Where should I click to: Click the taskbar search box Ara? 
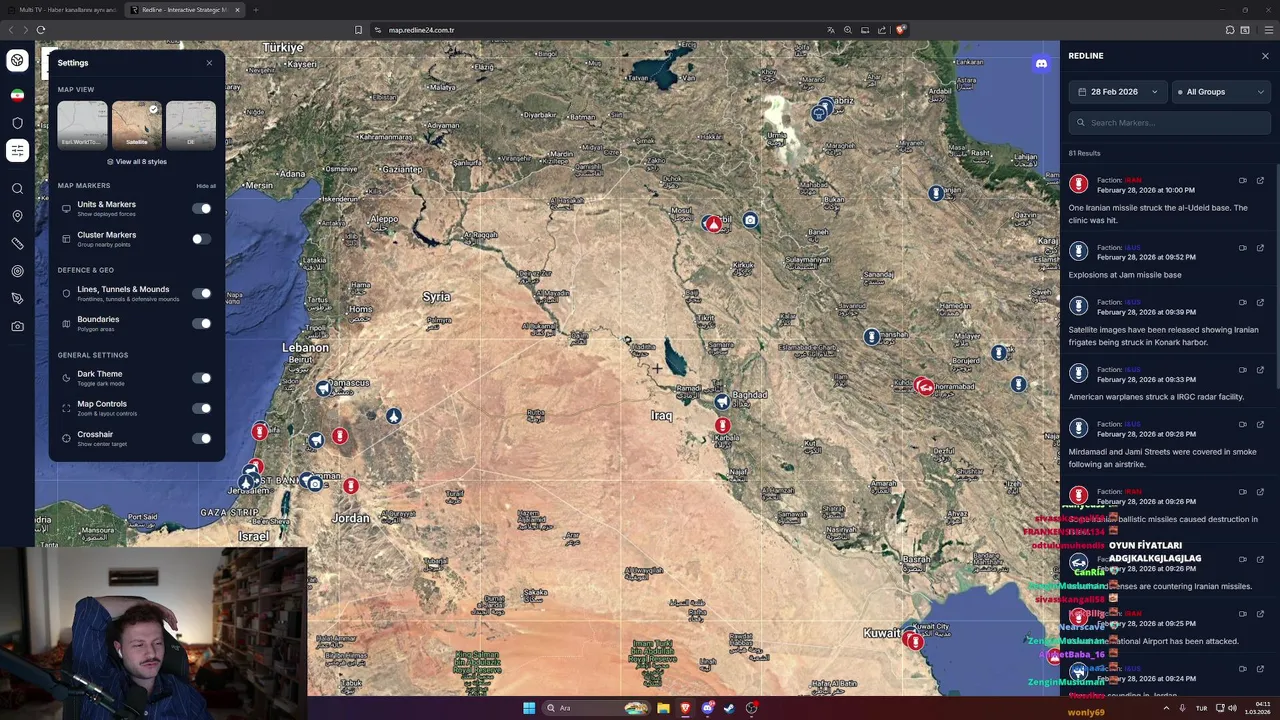pos(597,708)
